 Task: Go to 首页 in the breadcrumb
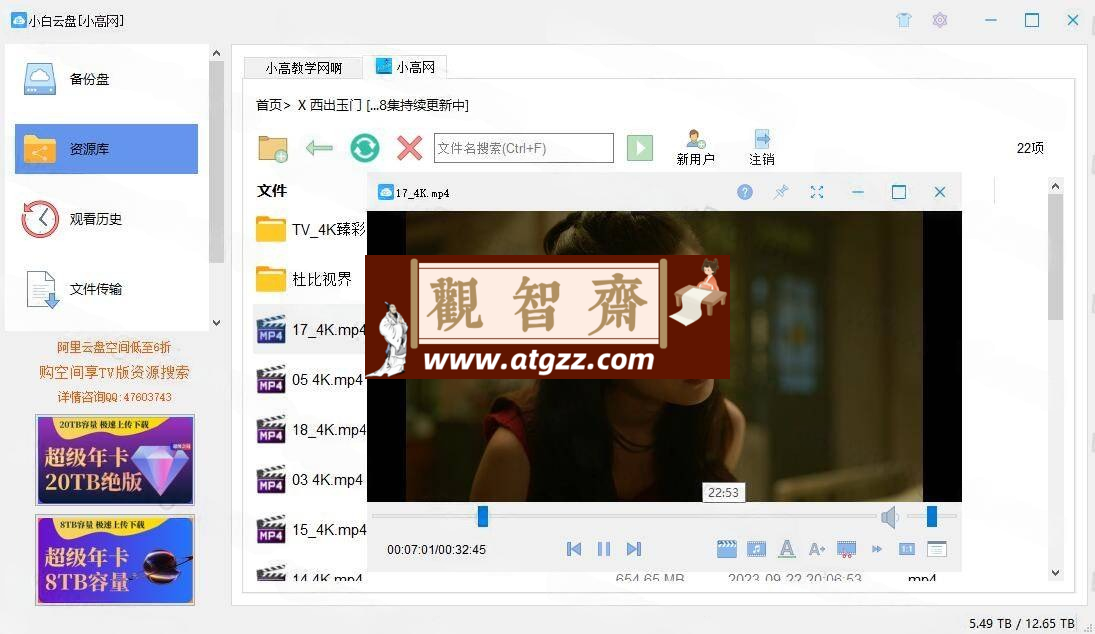[x=268, y=105]
